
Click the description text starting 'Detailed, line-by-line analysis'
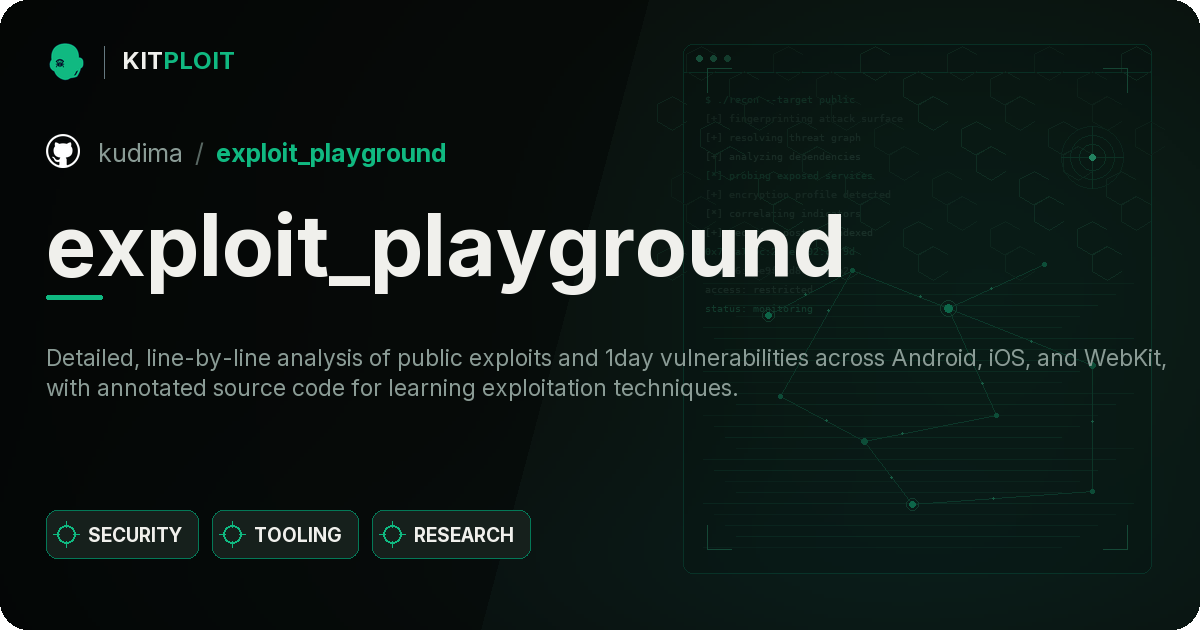(x=607, y=359)
